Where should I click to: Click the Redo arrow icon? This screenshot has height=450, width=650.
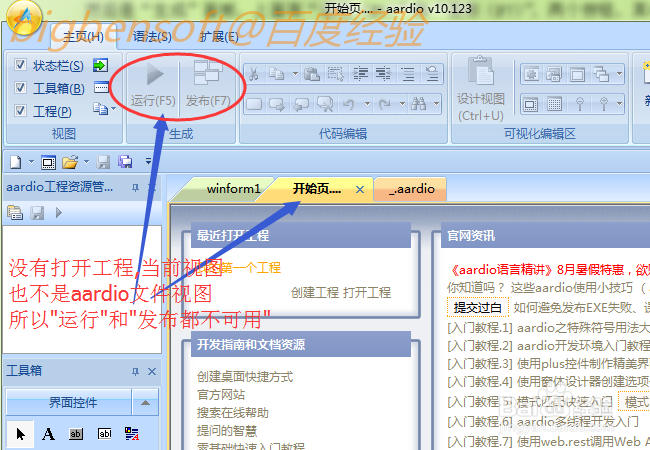click(x=384, y=104)
